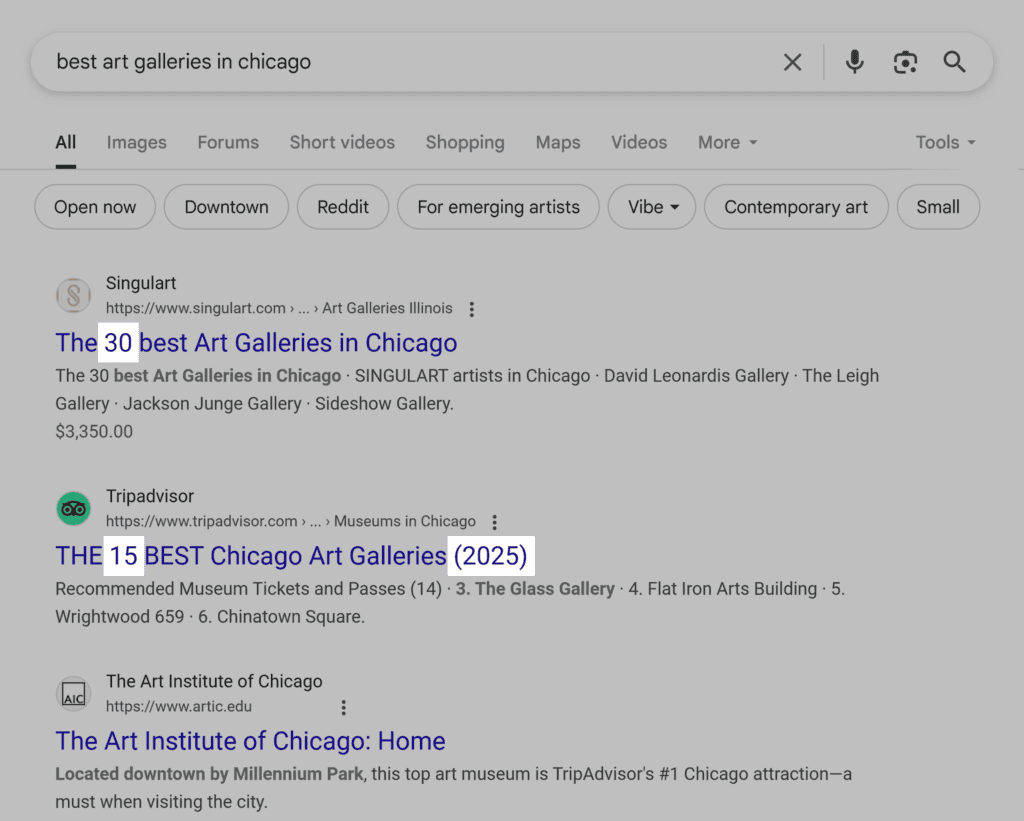The image size is (1024, 821).
Task: Enable the Open now filter
Action: coord(94,207)
